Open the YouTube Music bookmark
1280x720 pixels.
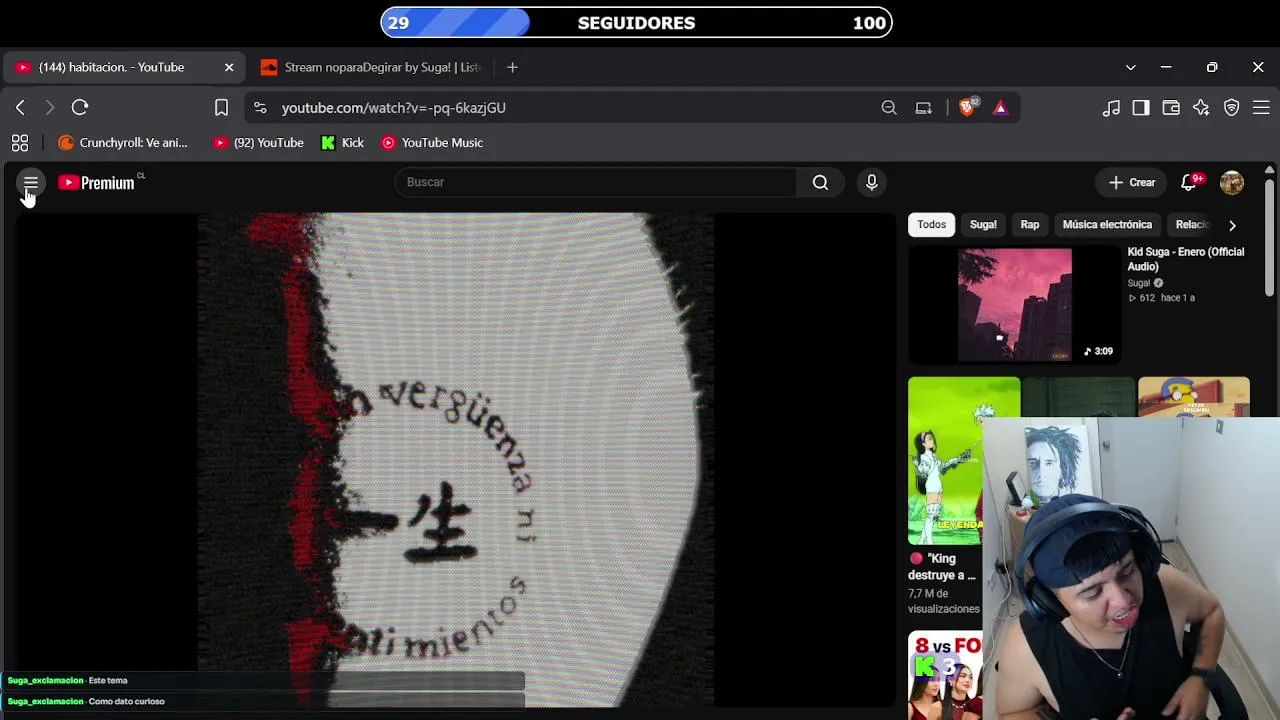coord(432,142)
